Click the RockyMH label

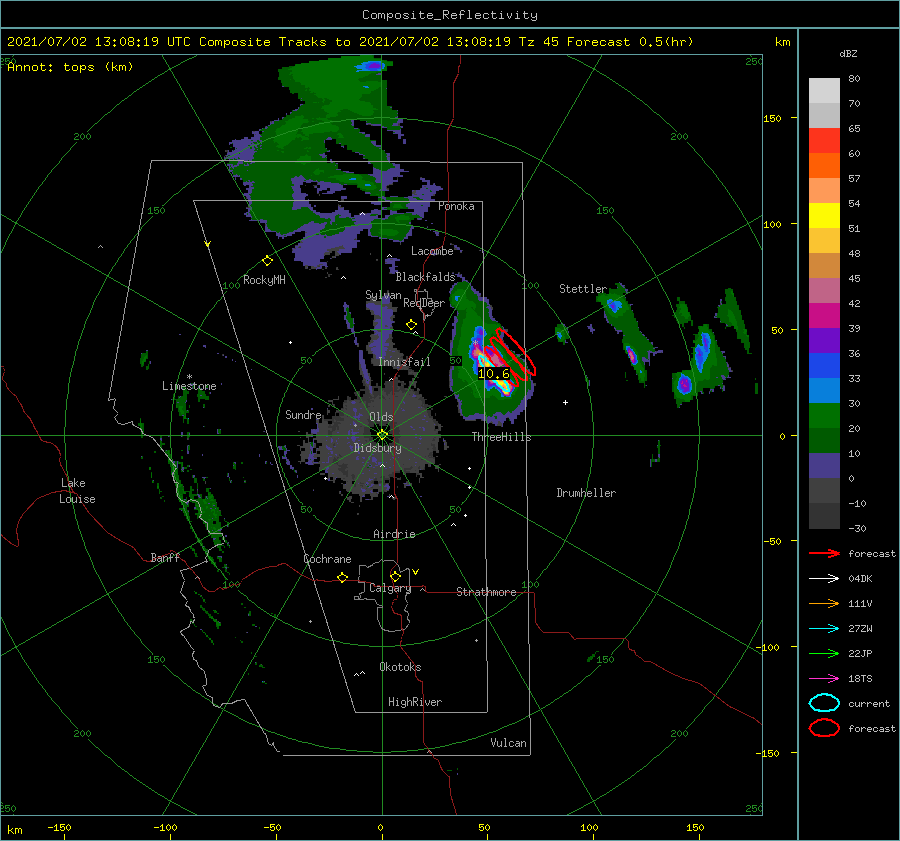click(264, 280)
